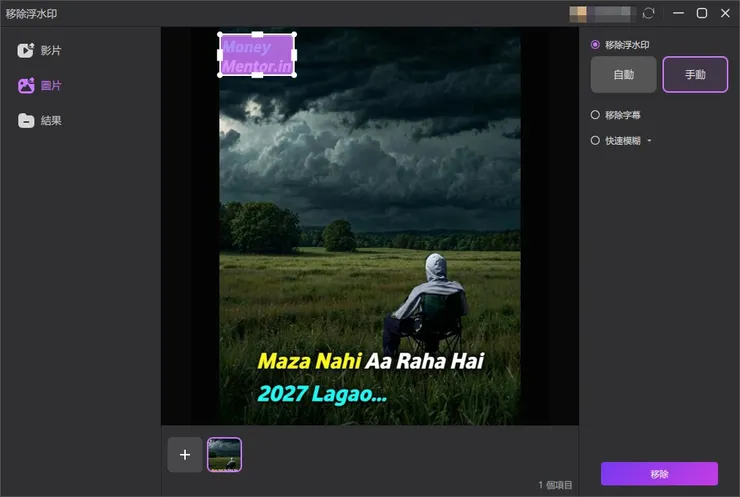Select the 移除字幕 radio option
The height and width of the screenshot is (497, 740).
click(595, 115)
